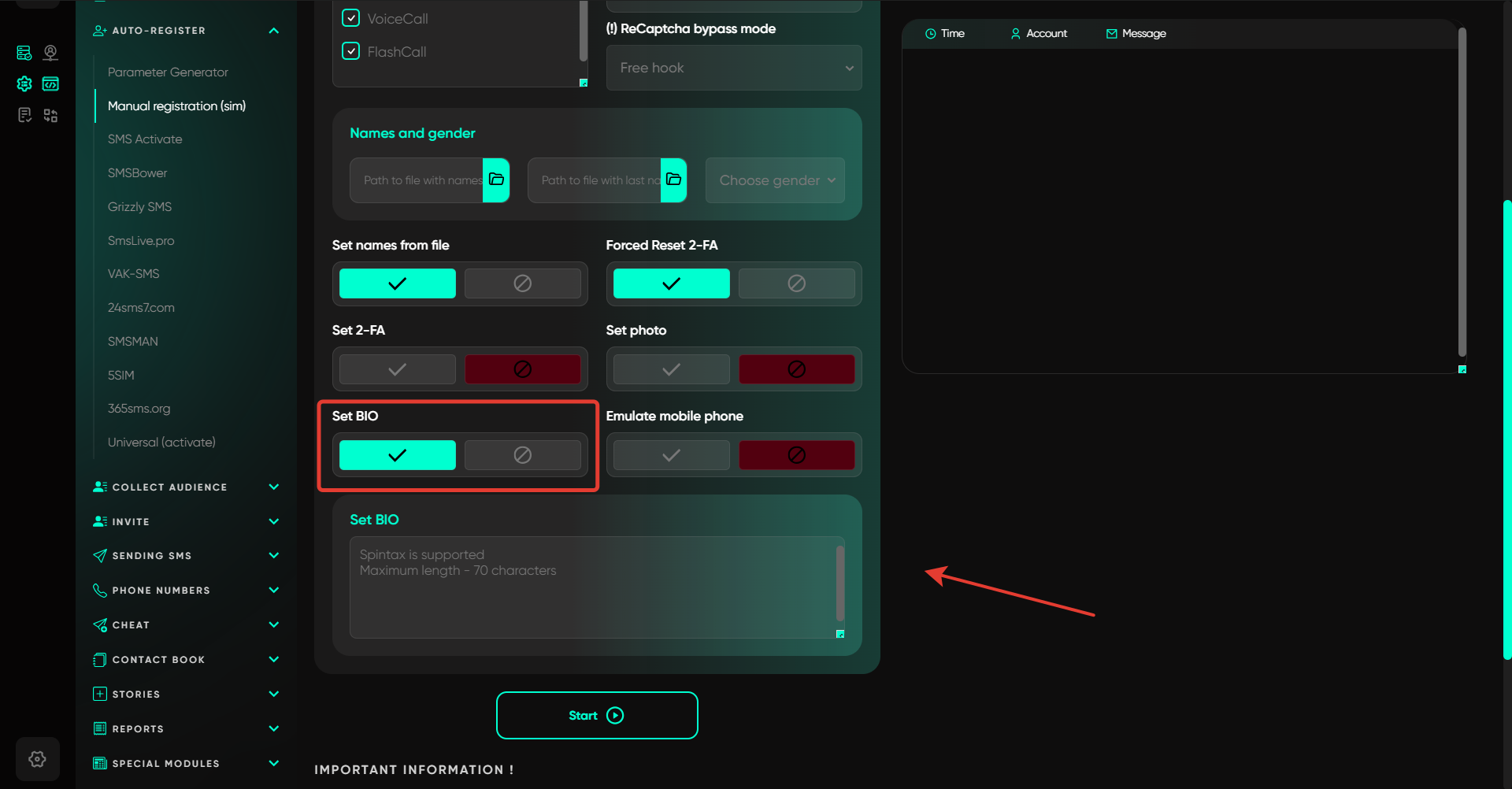Open SMS Activate registration page
The height and width of the screenshot is (789, 1512).
[x=145, y=139]
